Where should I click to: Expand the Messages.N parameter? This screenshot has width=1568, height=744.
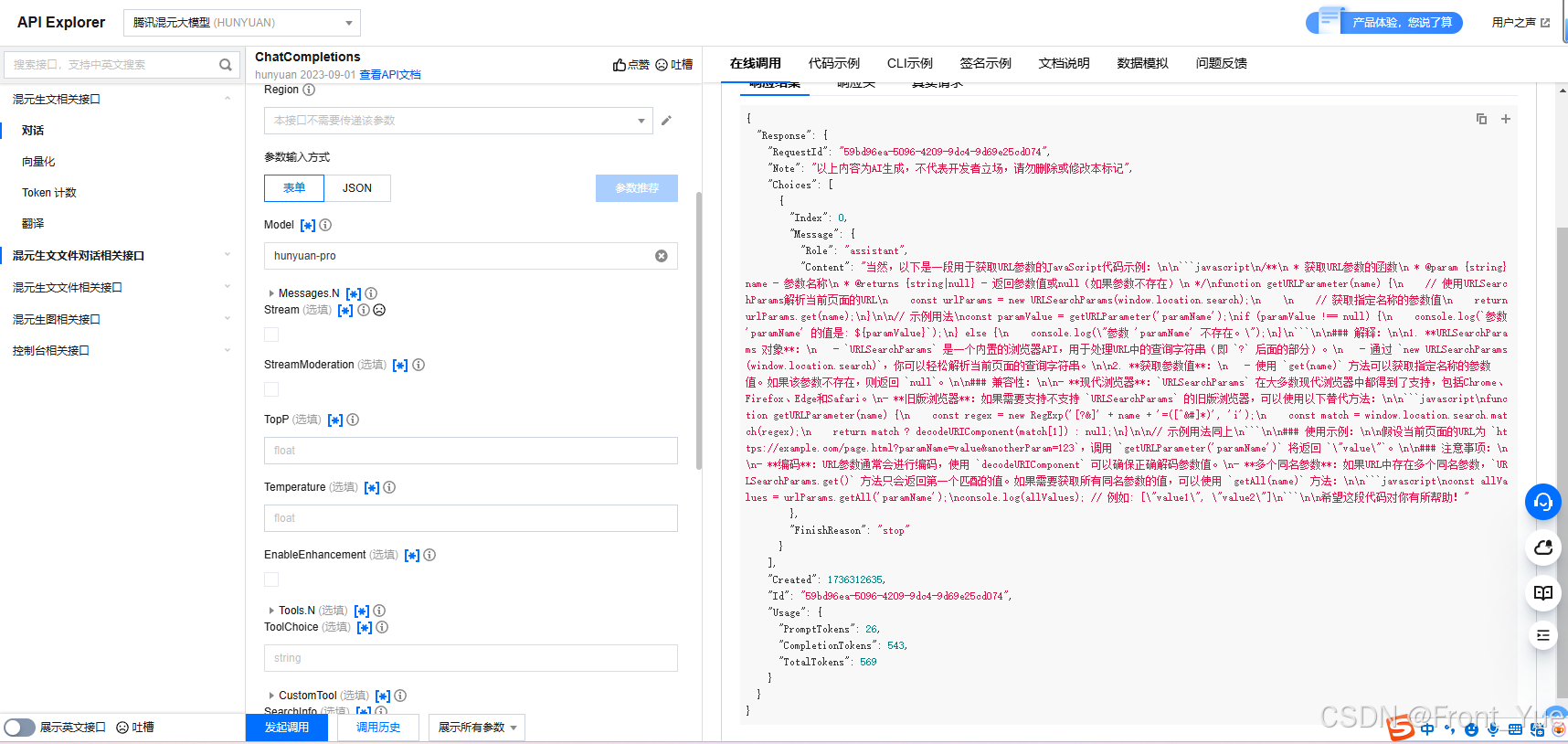(271, 293)
